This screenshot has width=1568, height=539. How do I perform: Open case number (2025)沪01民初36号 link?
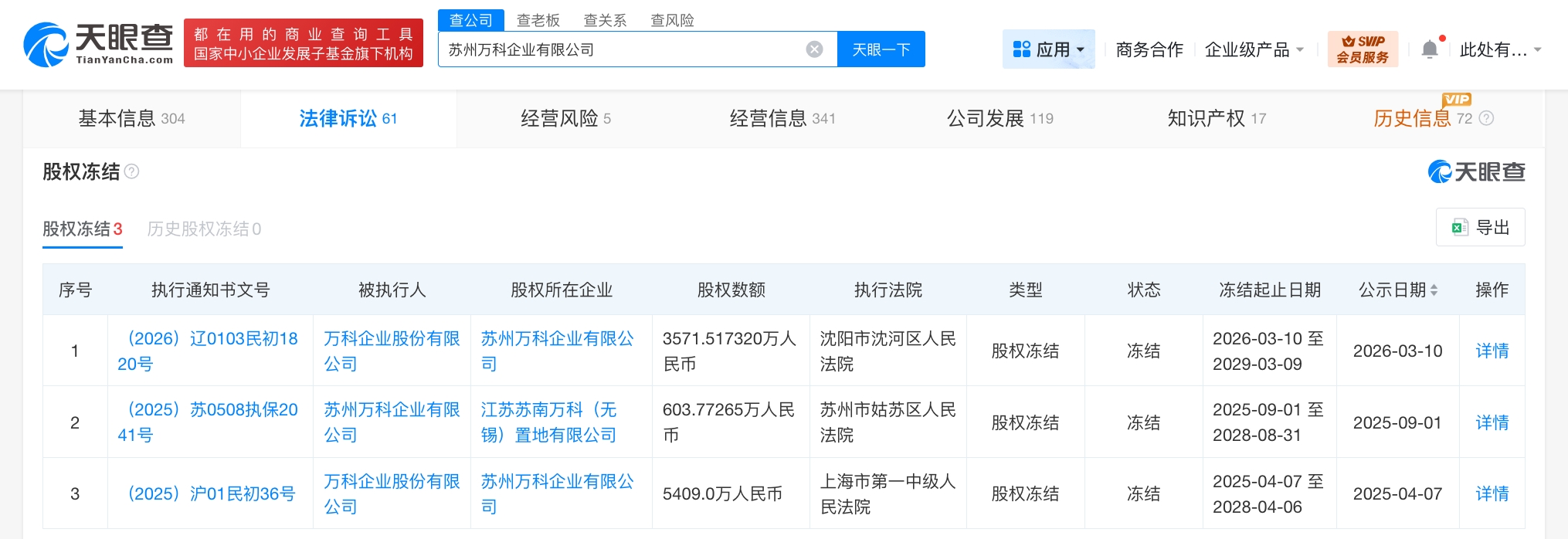click(211, 493)
